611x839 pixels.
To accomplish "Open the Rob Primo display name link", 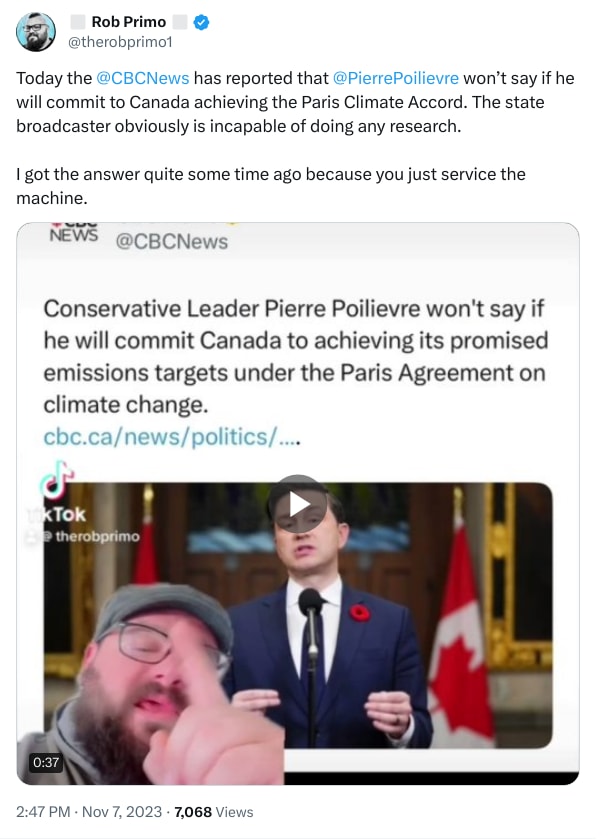I will click(128, 22).
